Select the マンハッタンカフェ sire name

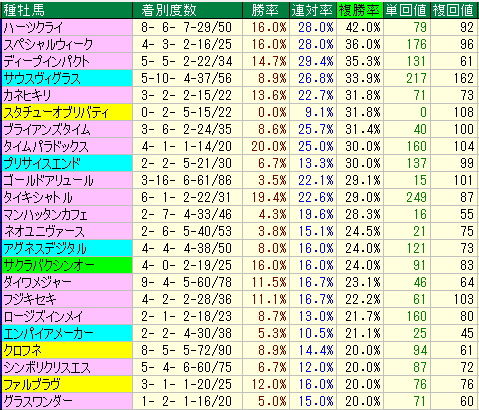click(x=45, y=214)
